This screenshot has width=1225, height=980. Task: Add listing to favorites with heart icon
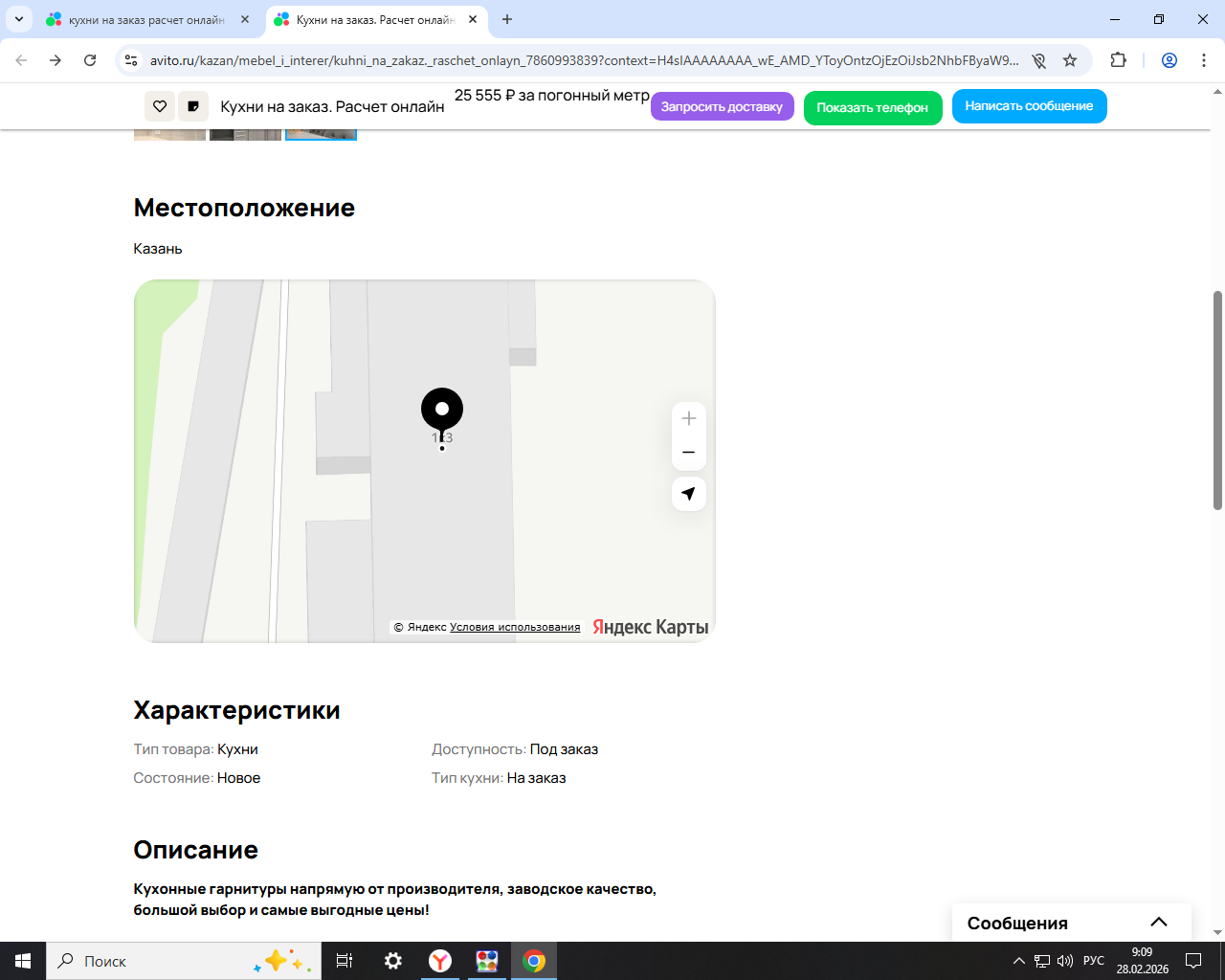click(160, 106)
